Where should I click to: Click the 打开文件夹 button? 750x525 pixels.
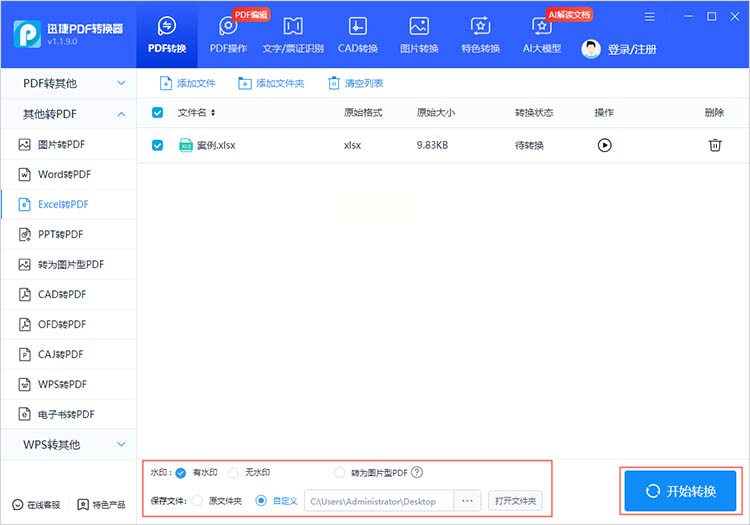[x=515, y=501]
